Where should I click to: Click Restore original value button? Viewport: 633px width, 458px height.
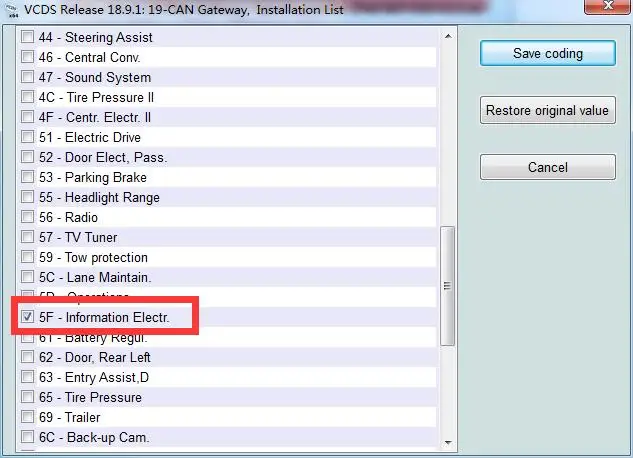(x=548, y=110)
